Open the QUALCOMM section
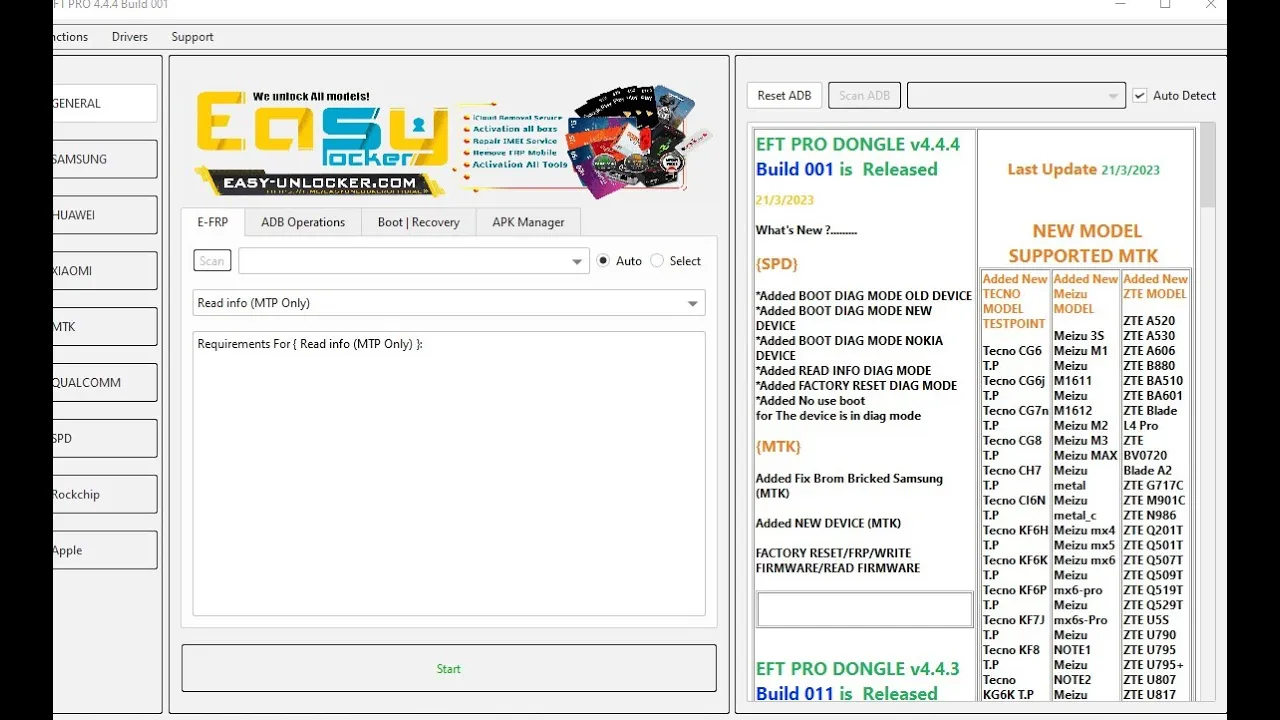1280x720 pixels. (105, 383)
